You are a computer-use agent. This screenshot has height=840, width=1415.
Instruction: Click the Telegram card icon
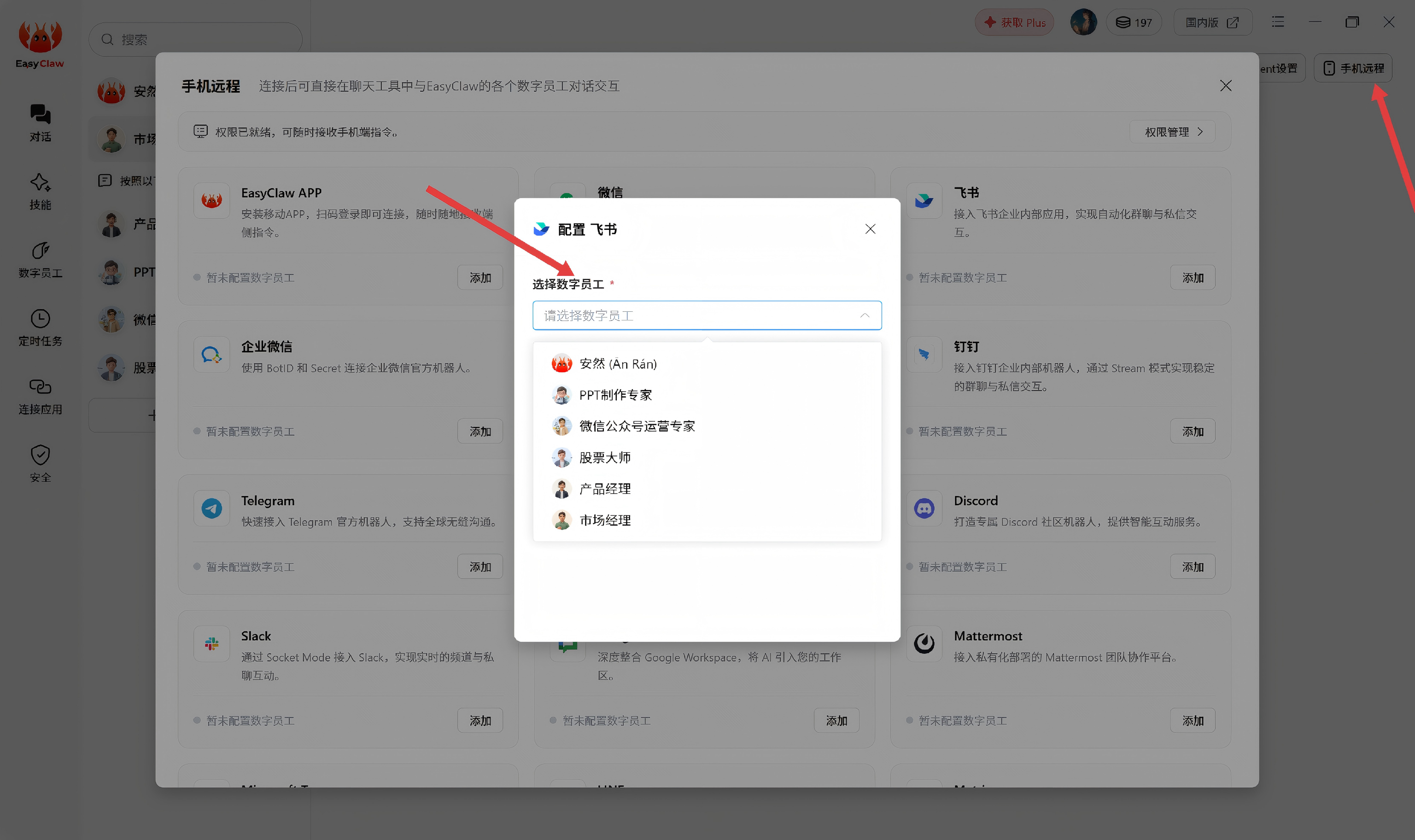[x=212, y=508]
